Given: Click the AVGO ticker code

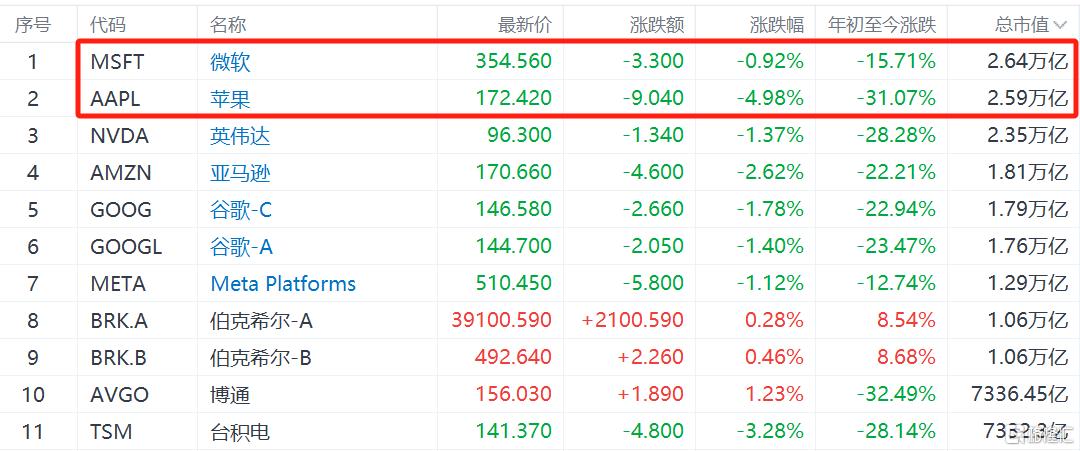Looking at the screenshot, I should coord(116,395).
